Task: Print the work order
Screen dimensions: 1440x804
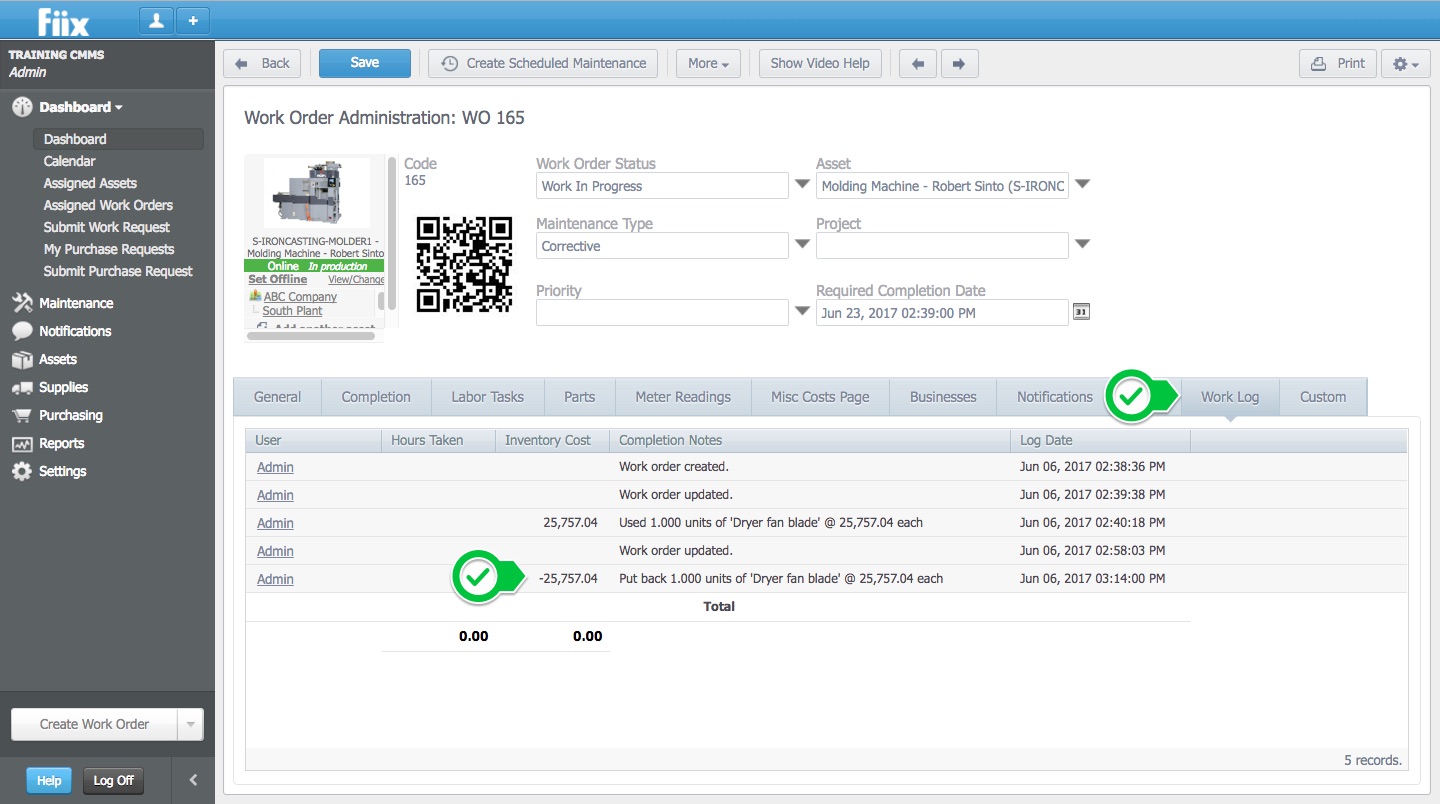Action: (1338, 63)
